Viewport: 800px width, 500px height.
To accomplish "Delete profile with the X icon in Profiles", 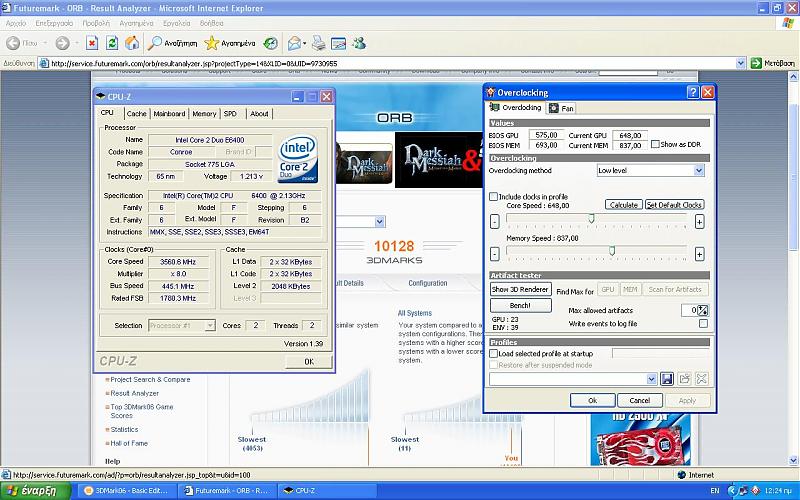I will tap(702, 379).
